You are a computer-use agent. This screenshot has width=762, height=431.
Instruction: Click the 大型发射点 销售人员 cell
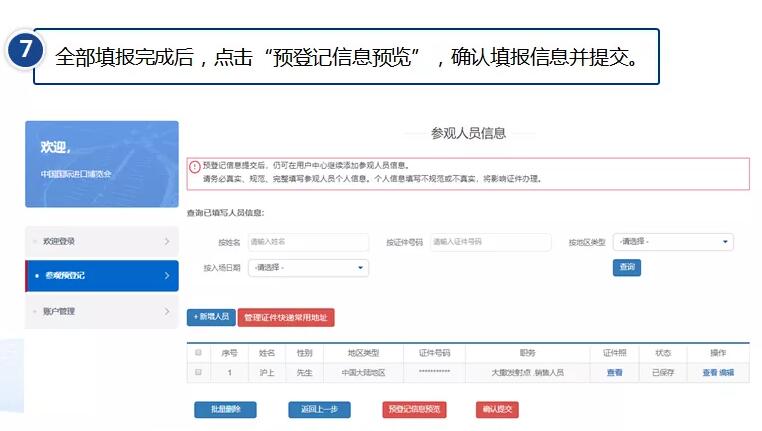click(527, 373)
